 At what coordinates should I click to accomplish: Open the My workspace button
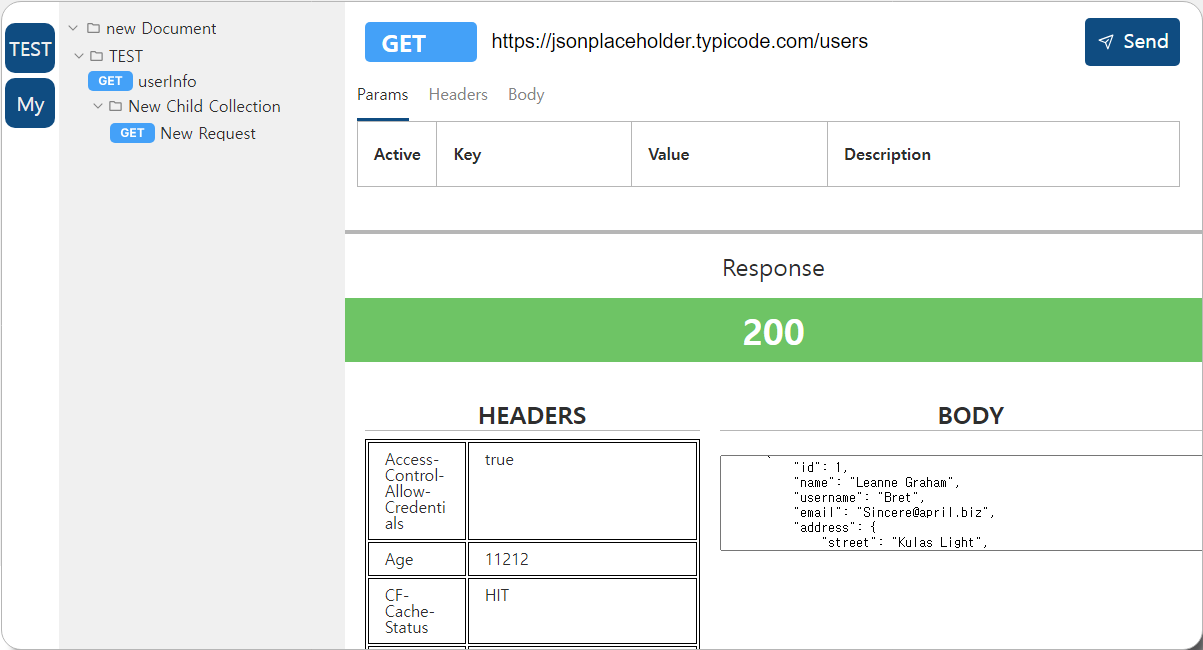point(30,104)
